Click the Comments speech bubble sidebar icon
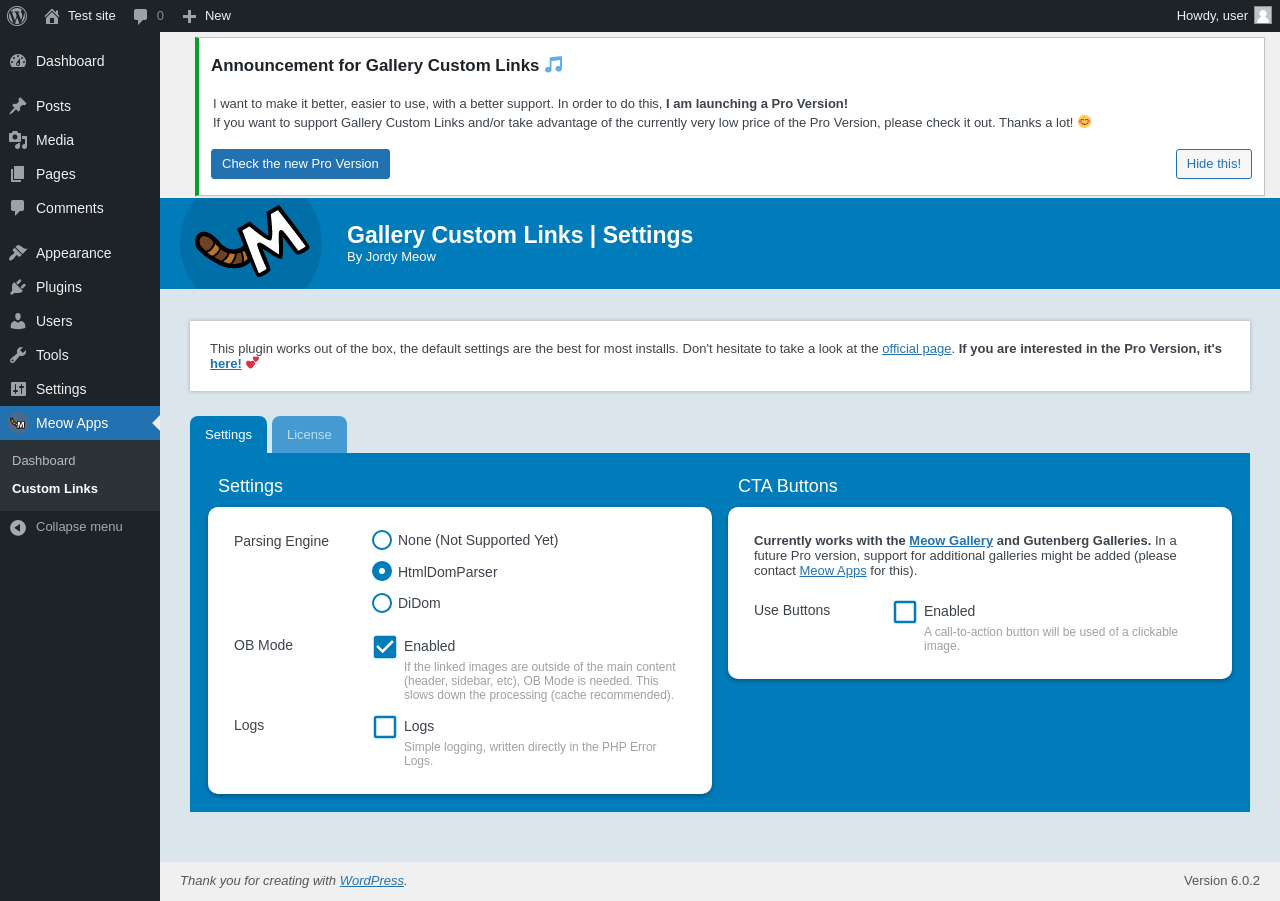Image resolution: width=1280 pixels, height=901 pixels. (18, 208)
